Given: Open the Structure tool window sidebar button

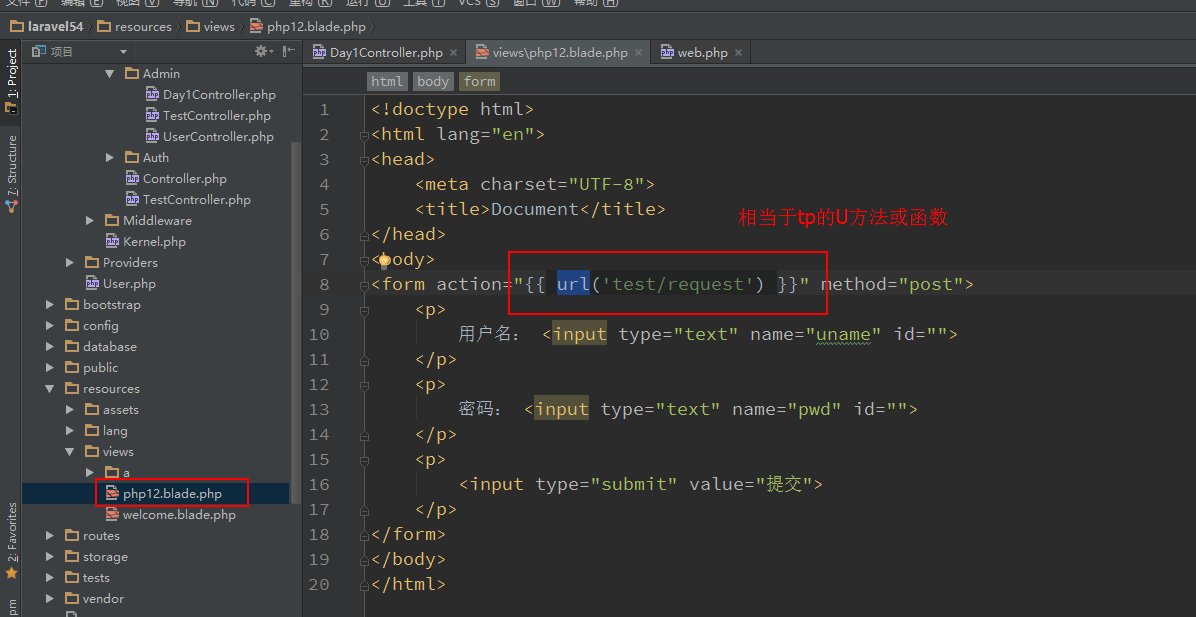Looking at the screenshot, I should [11, 172].
